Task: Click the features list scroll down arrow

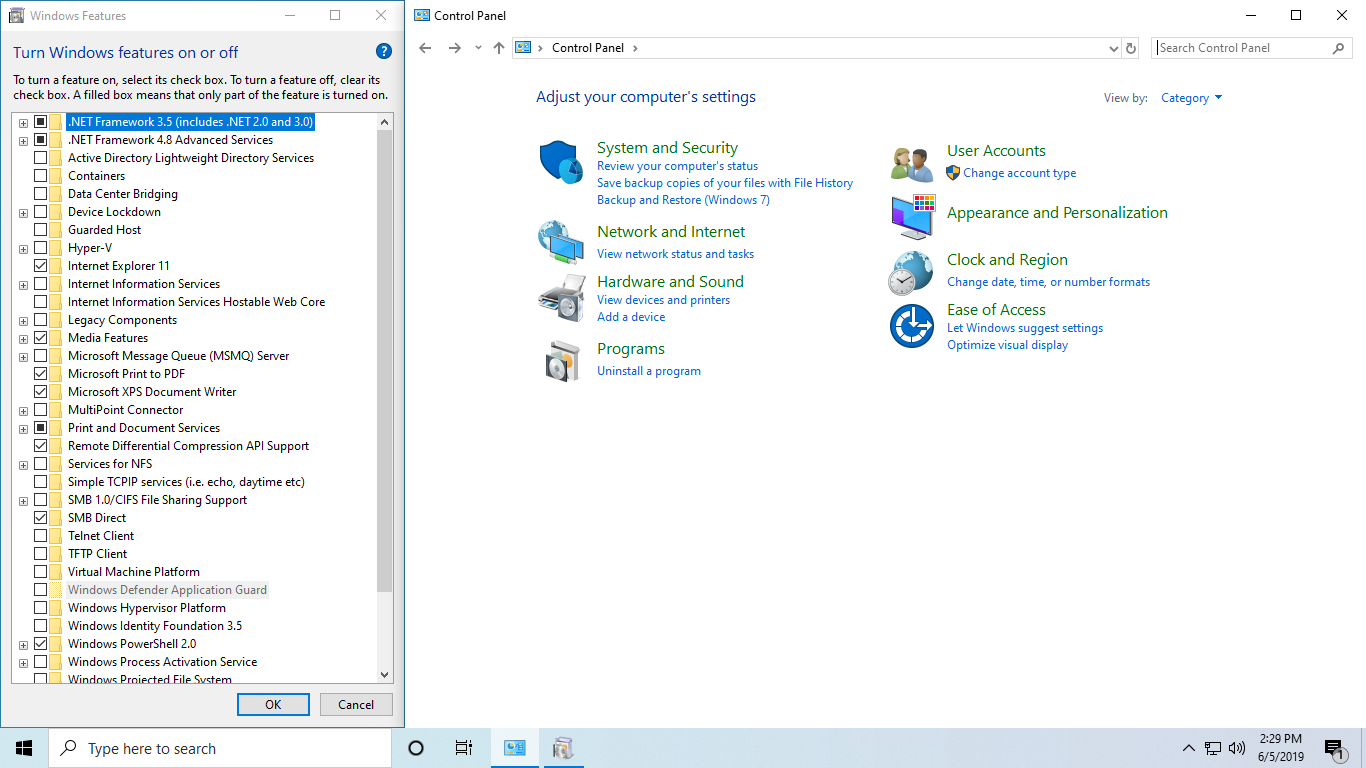Action: pos(385,675)
